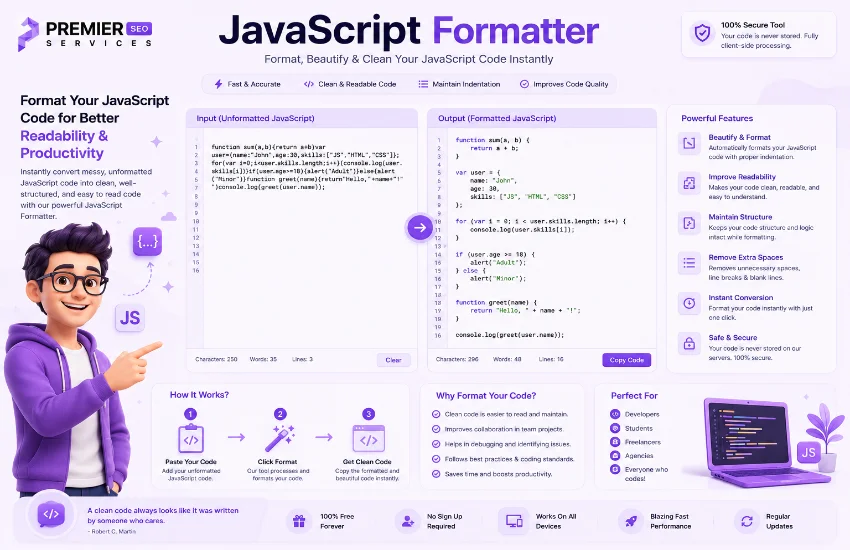Viewport: 850px width, 550px height.
Task: Click the JS badge on the laptop illustration
Action: (808, 452)
